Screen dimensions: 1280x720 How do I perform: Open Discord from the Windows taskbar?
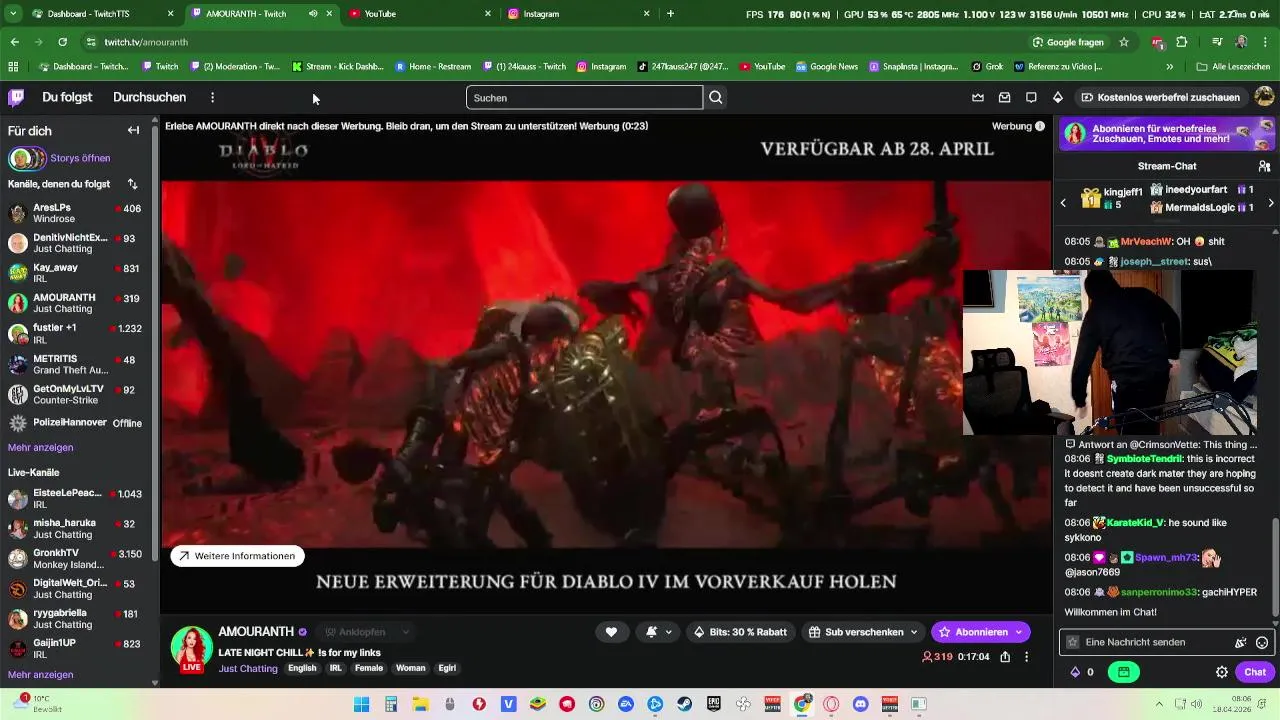(x=860, y=704)
